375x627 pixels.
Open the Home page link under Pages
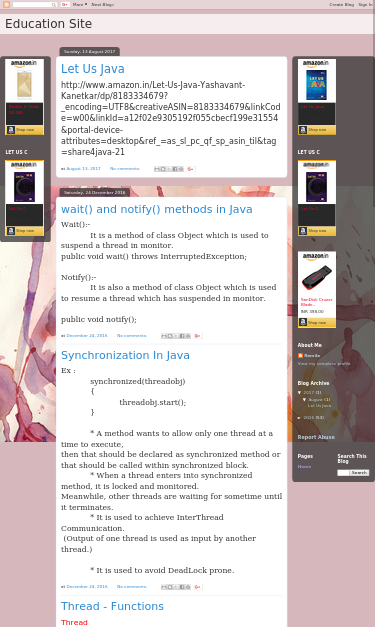pos(304,467)
